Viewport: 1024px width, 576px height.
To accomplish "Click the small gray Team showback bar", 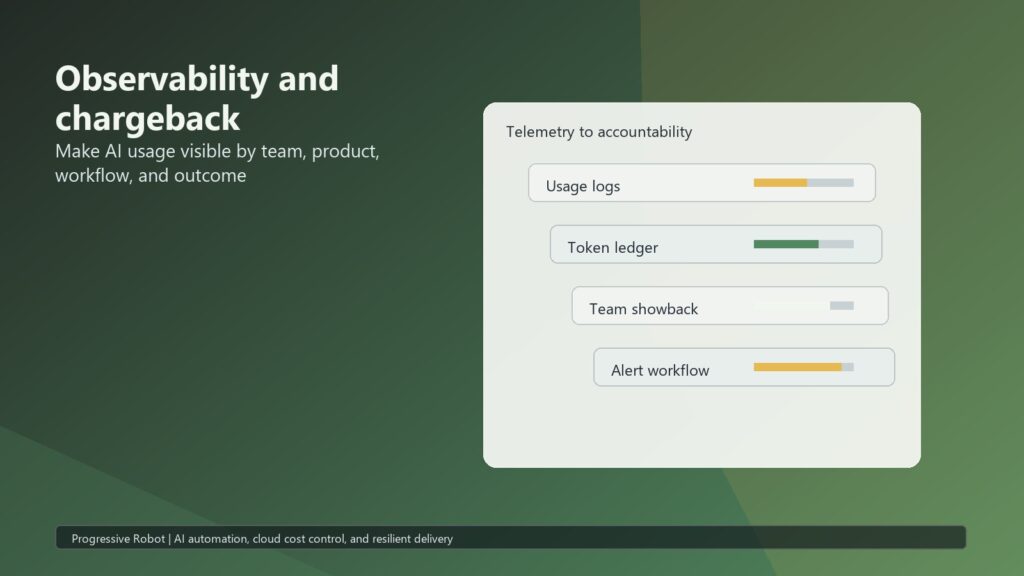I will click(842, 306).
